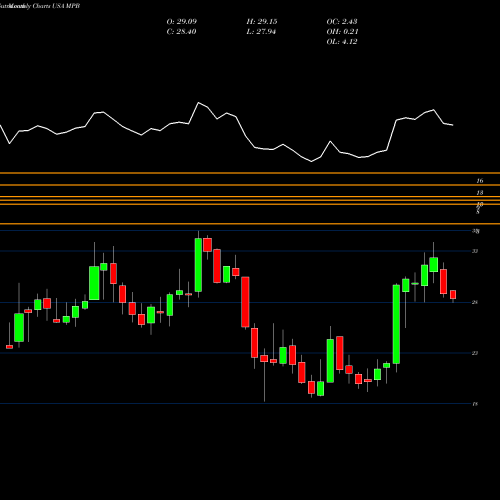The image size is (500, 500).
Task: Click the highest peak of the white indicator line
Action: point(199,103)
